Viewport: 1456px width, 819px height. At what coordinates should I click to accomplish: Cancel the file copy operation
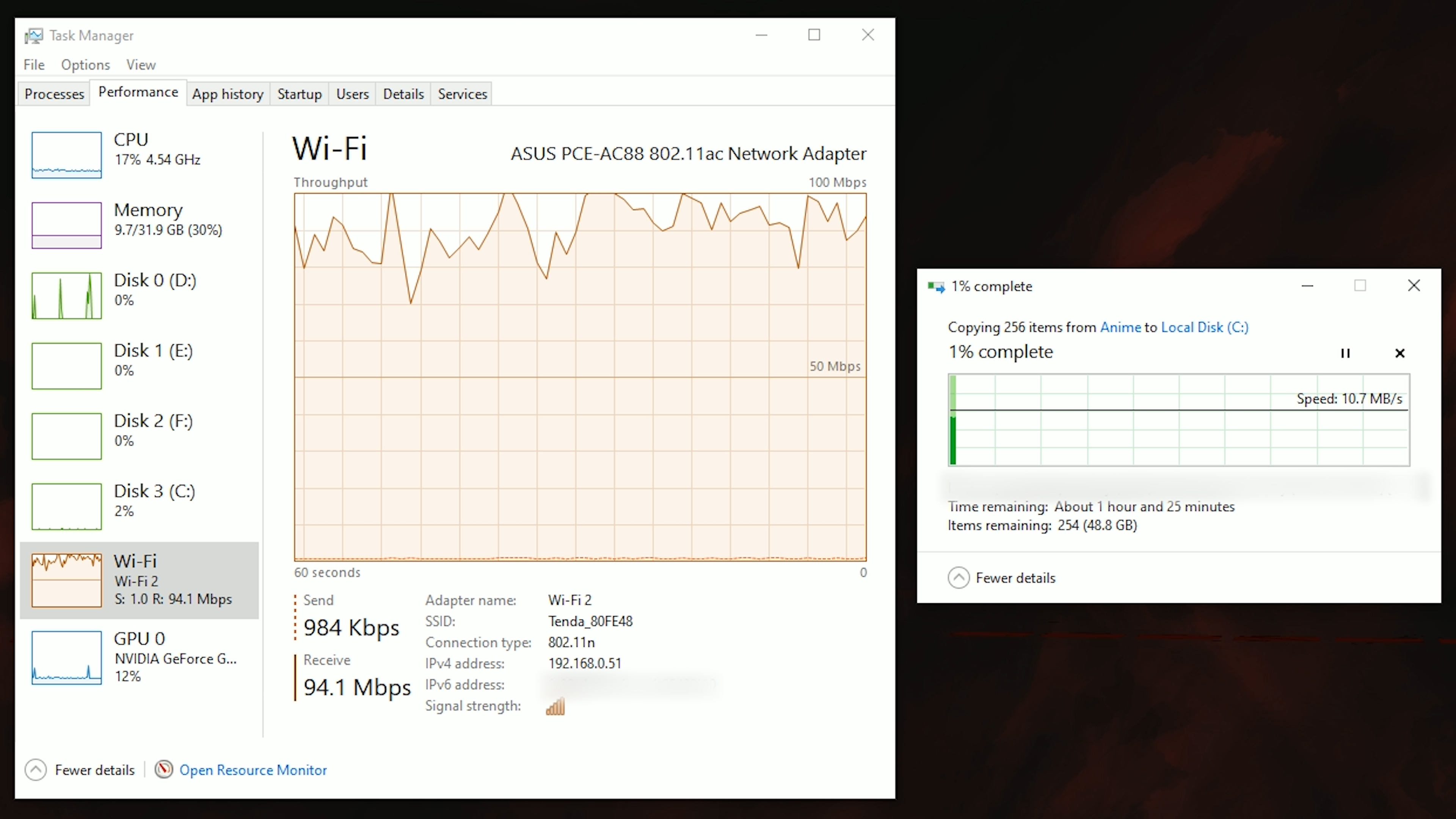tap(1399, 352)
